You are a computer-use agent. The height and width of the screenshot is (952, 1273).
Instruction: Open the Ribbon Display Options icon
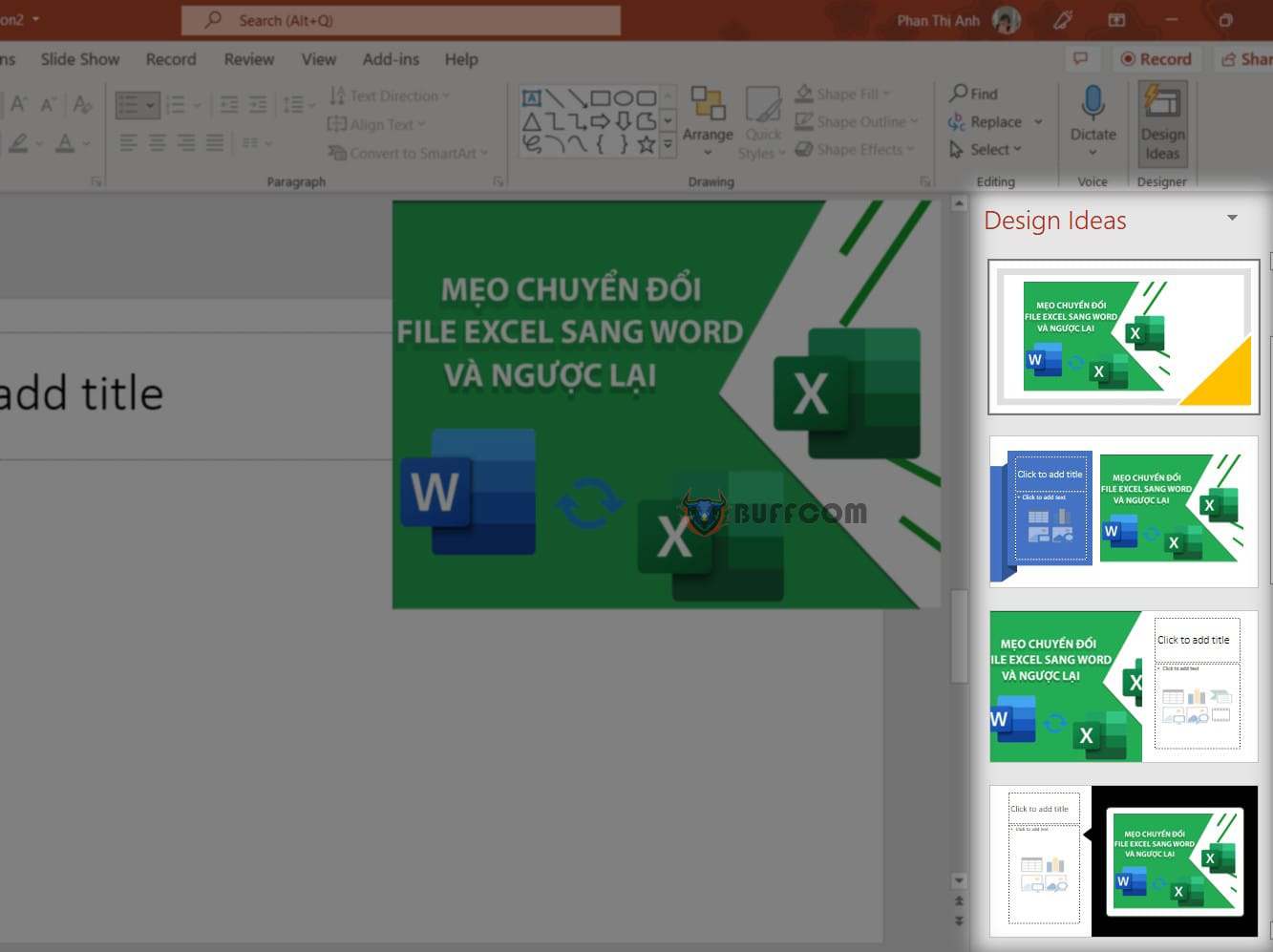click(1115, 20)
